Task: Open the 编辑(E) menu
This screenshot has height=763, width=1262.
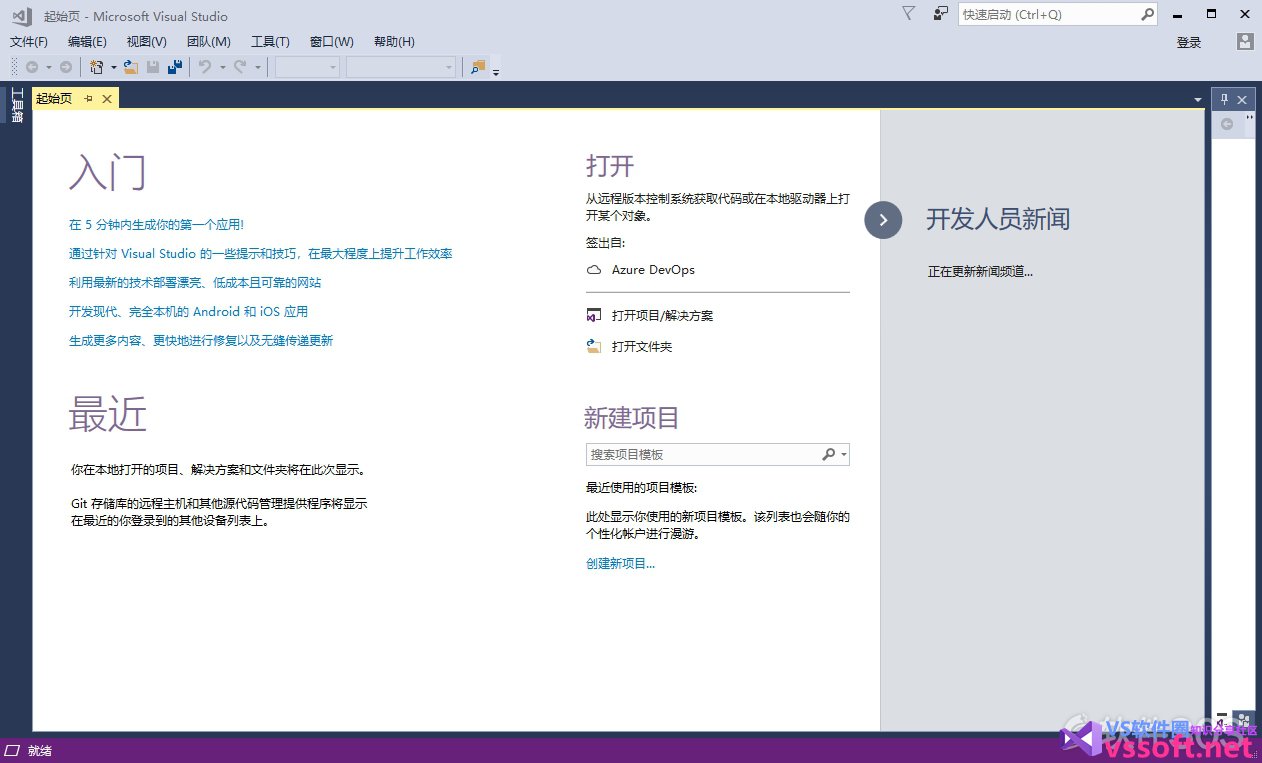Action: [x=87, y=42]
